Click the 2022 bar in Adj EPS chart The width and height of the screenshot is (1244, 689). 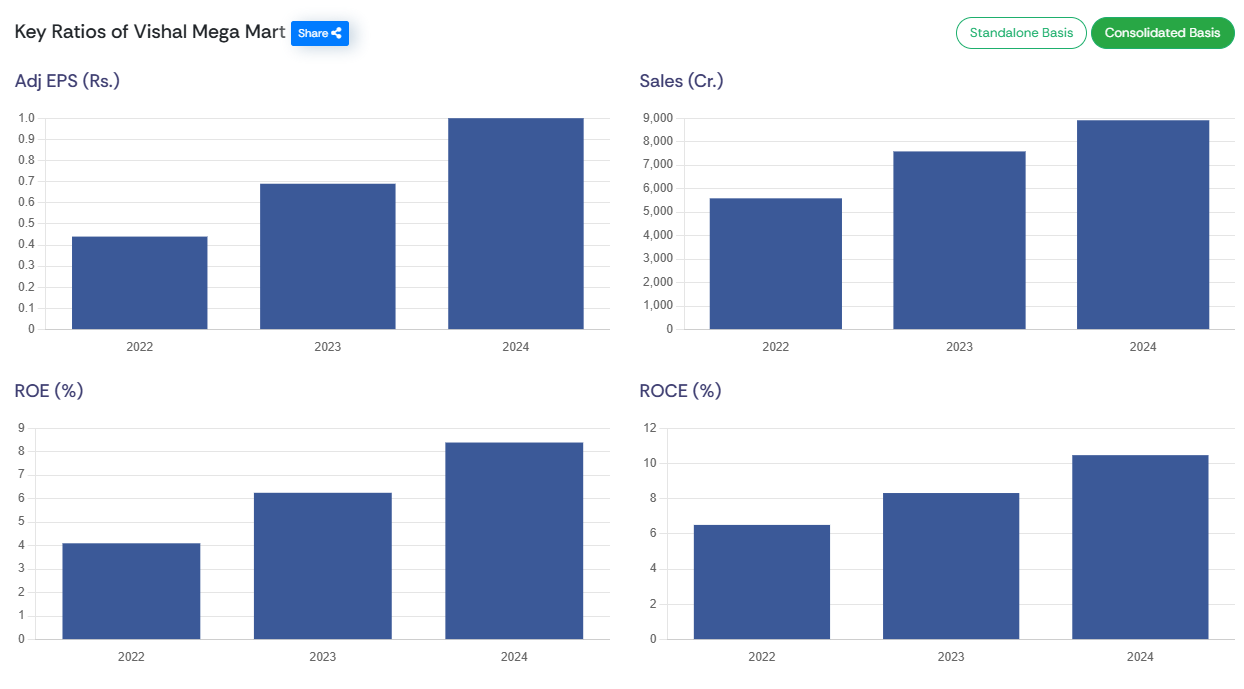(x=140, y=283)
